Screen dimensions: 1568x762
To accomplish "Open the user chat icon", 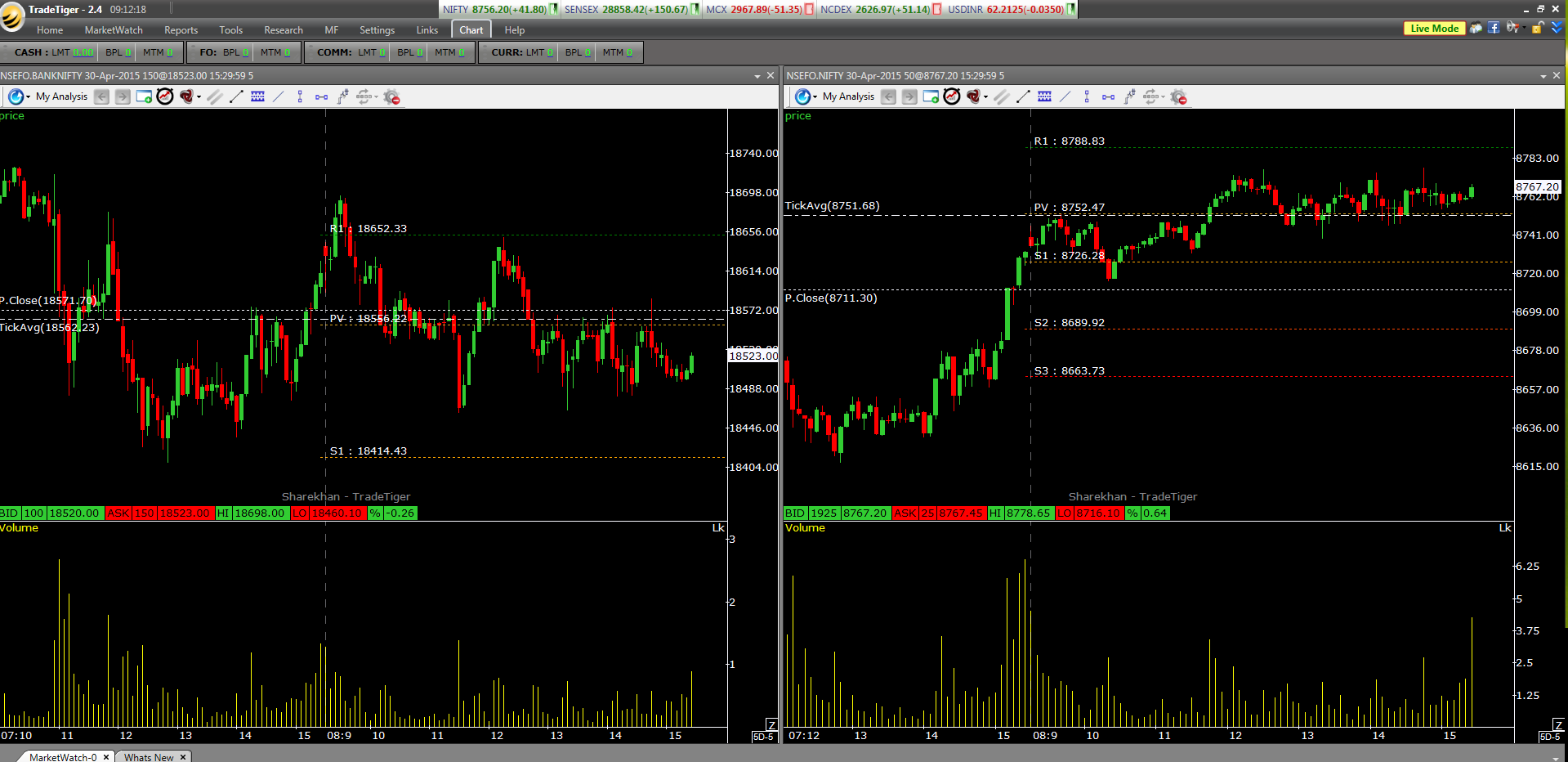I will [1476, 28].
